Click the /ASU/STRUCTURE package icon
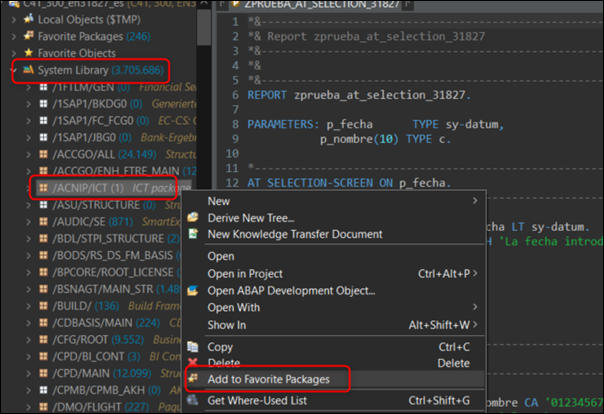 tap(44, 205)
